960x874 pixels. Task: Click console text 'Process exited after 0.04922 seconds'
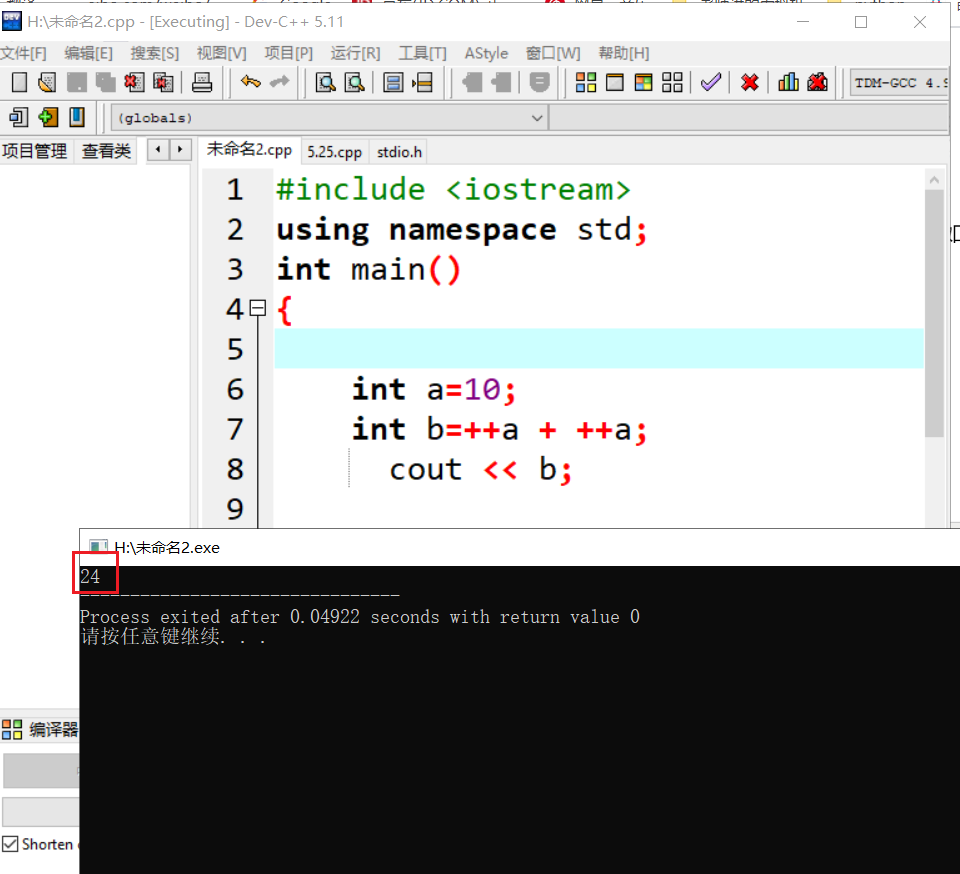[260, 617]
